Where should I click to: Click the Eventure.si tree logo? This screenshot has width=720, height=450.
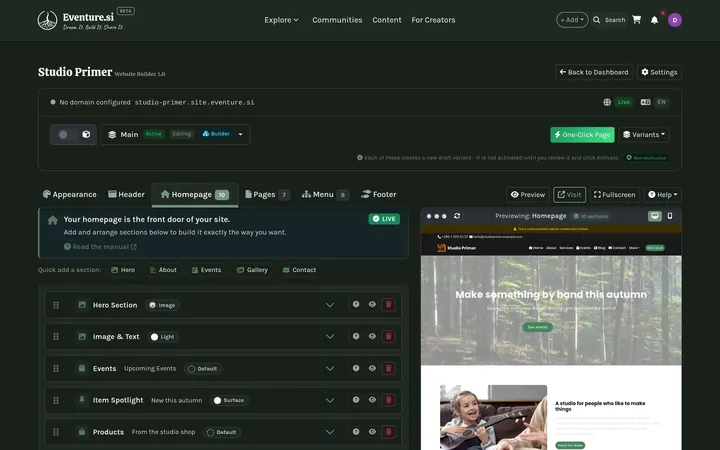pos(47,20)
